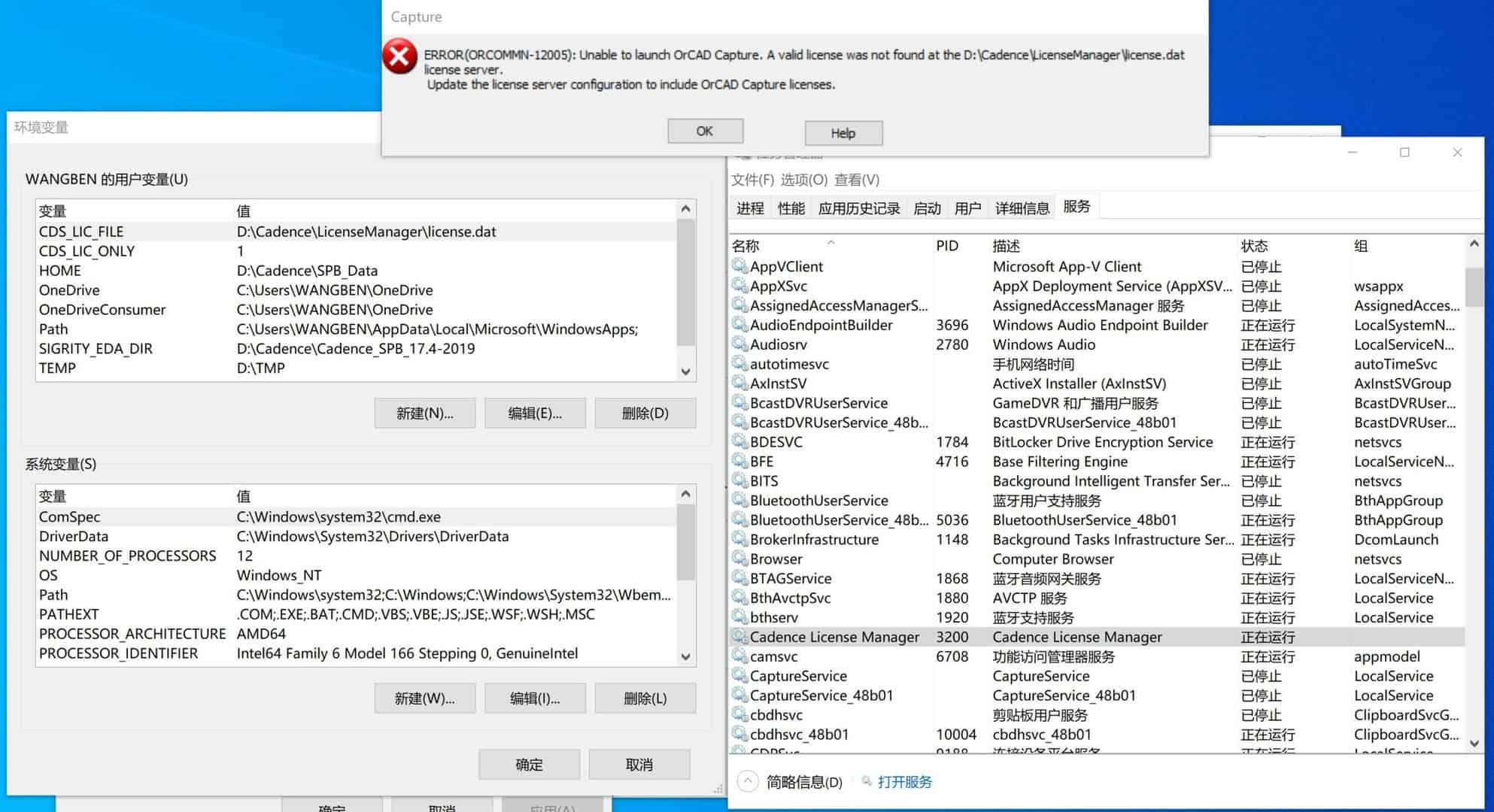Click 新建(N)... for user variables
The height and width of the screenshot is (812, 1494).
(425, 414)
